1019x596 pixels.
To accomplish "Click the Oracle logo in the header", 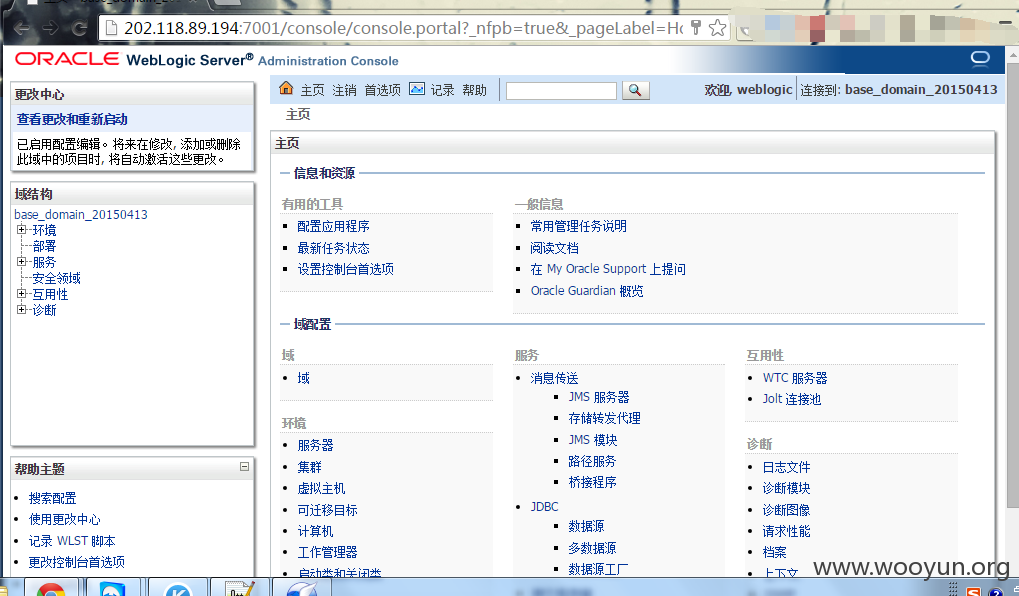I will (x=67, y=59).
